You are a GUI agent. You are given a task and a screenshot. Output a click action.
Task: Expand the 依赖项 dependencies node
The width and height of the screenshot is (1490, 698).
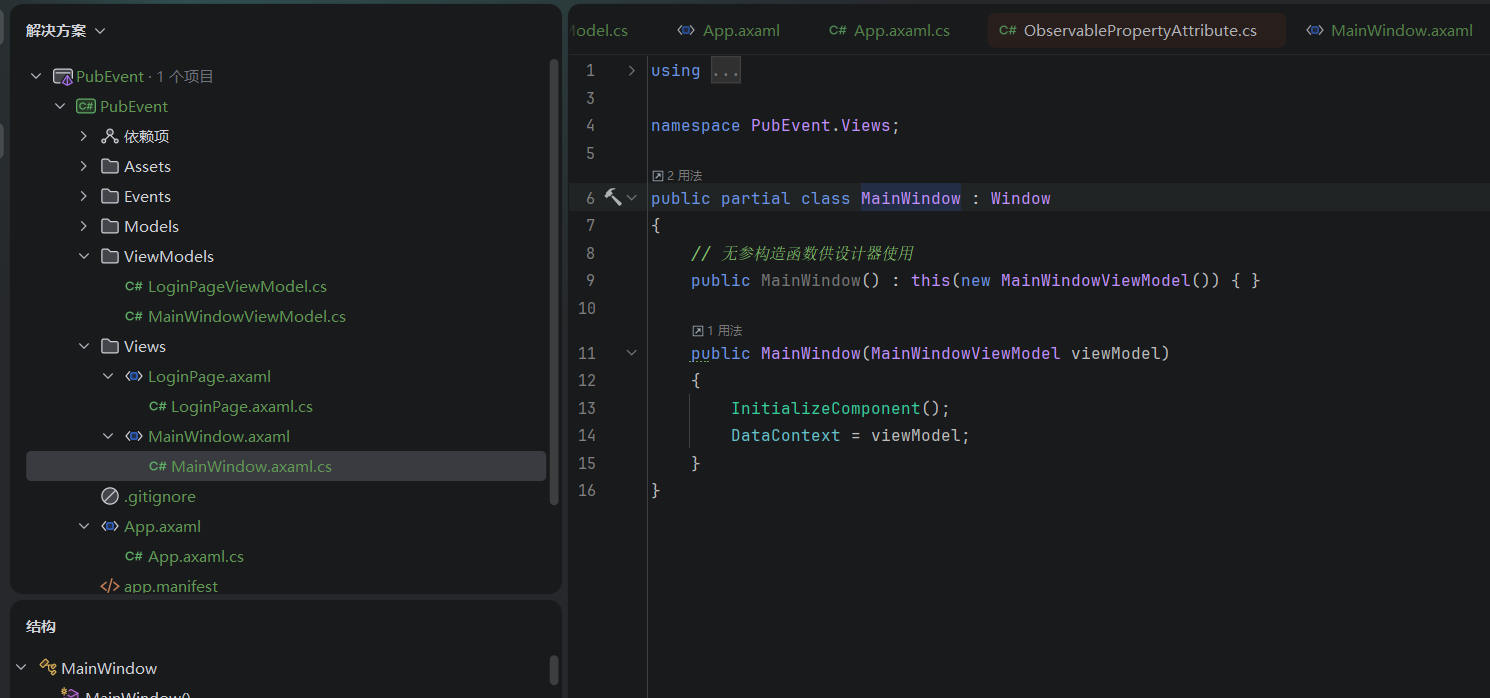point(84,137)
